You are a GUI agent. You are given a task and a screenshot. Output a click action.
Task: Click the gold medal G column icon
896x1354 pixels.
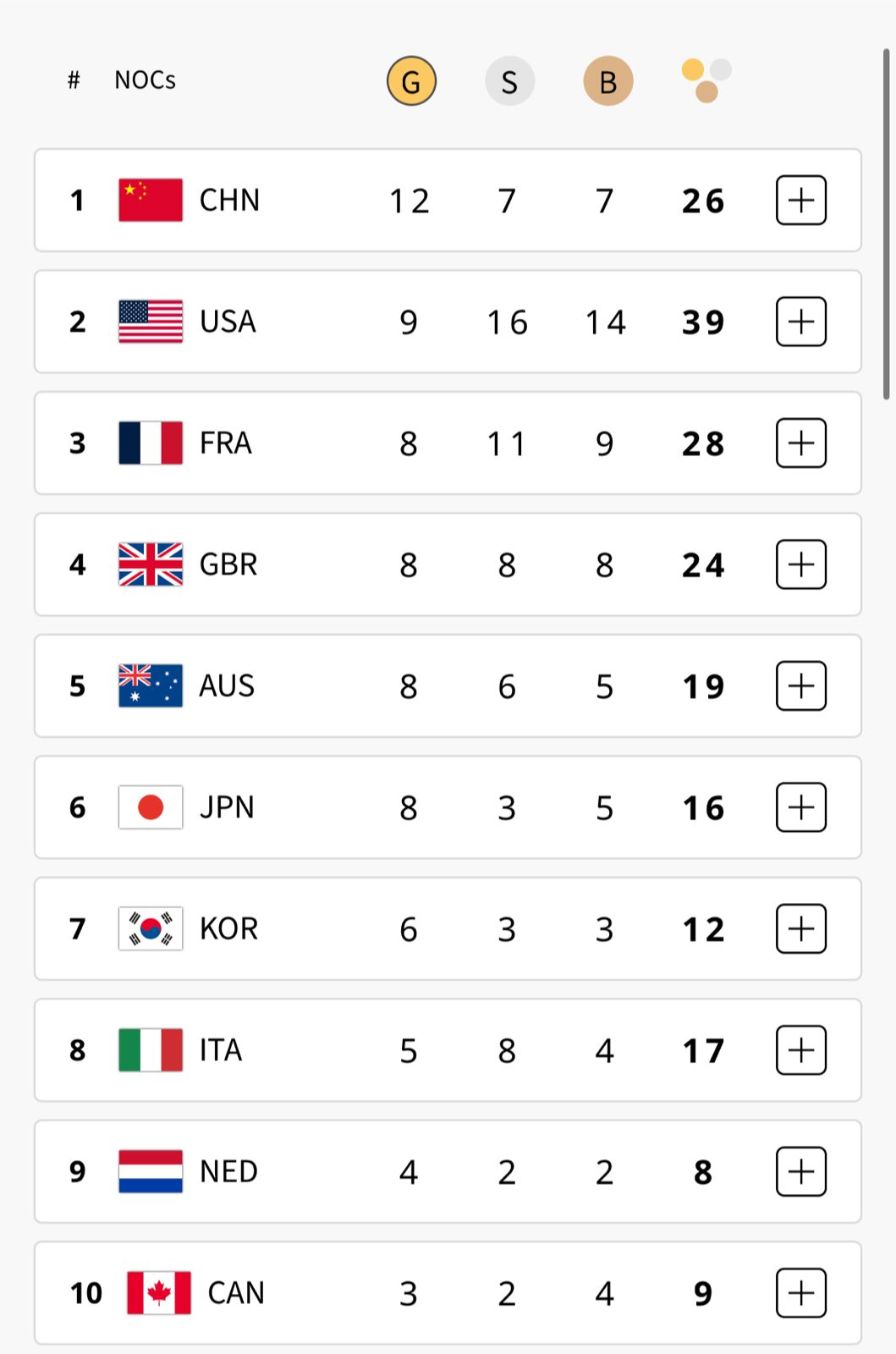(411, 81)
